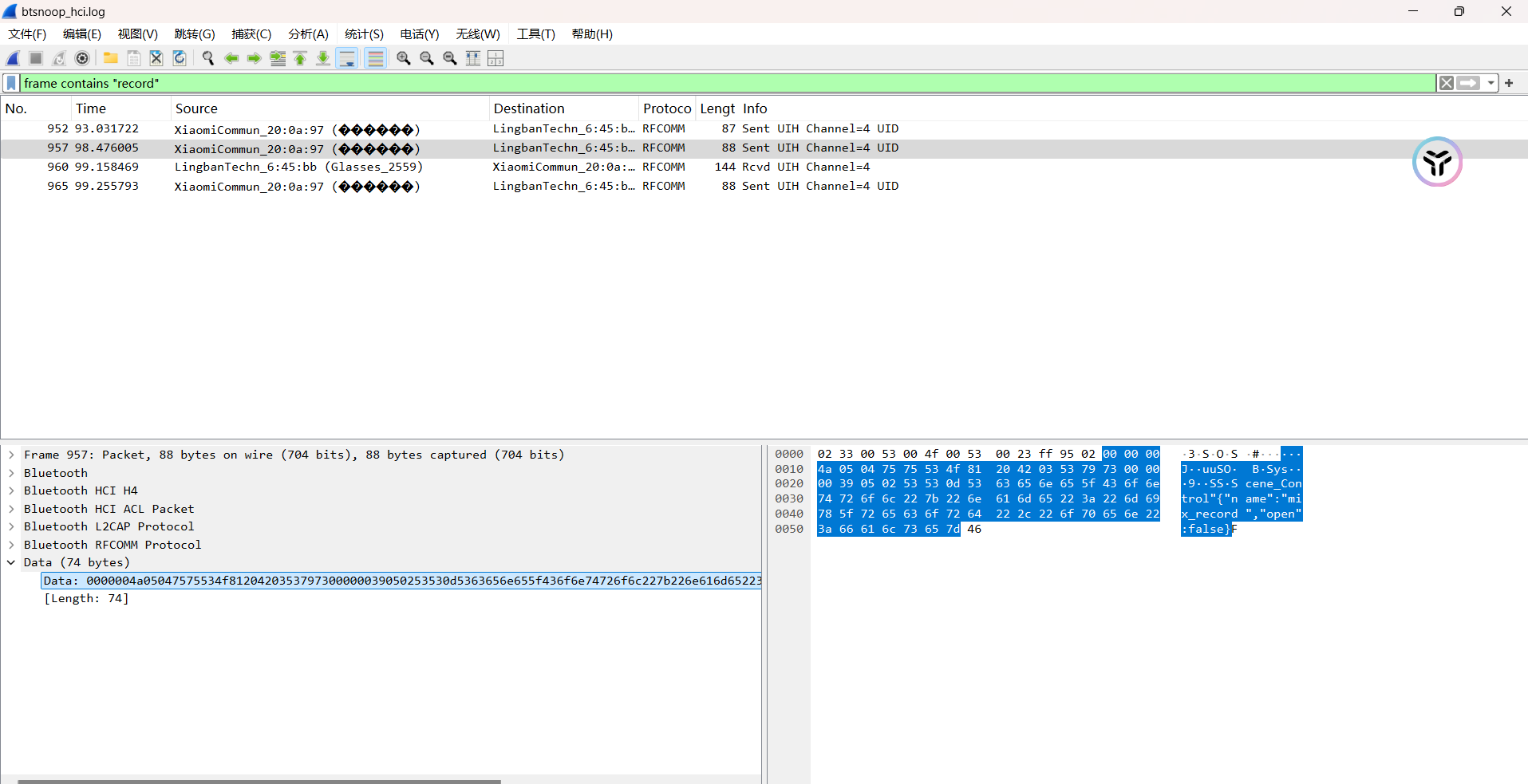Add a display filter button with plus
Viewport: 1528px width, 784px height.
[1509, 83]
